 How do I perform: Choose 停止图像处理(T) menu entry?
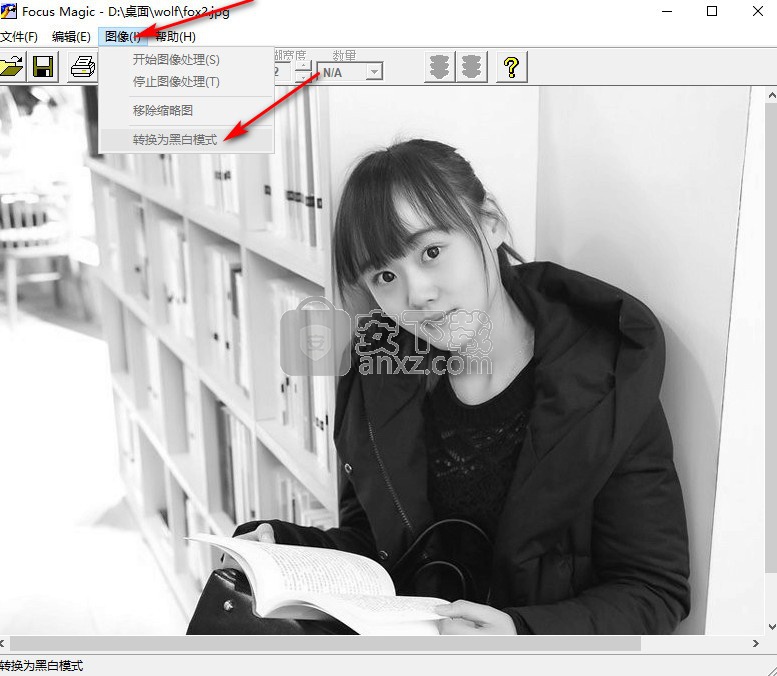tap(176, 82)
